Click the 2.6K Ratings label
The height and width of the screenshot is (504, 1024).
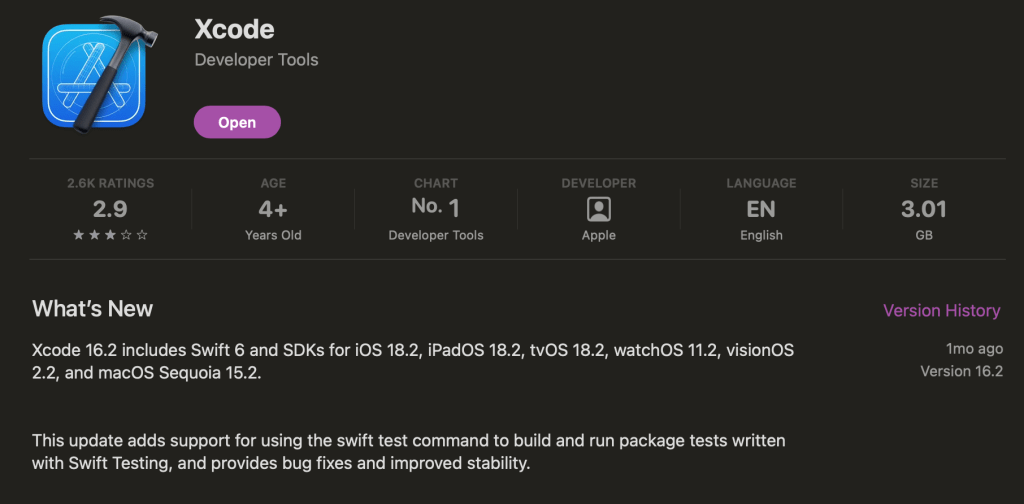pos(110,183)
